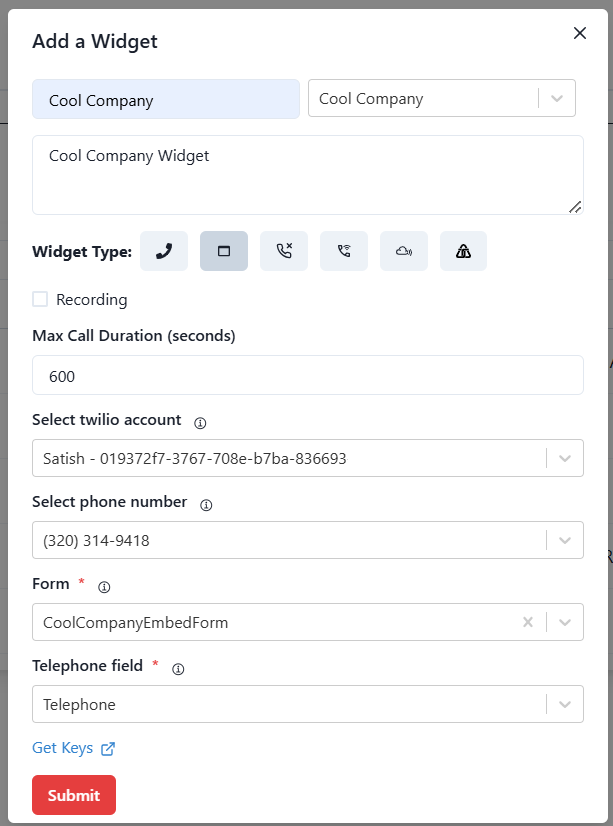This screenshot has height=826, width=613.
Task: Click the Recording label text
Action: [92, 300]
